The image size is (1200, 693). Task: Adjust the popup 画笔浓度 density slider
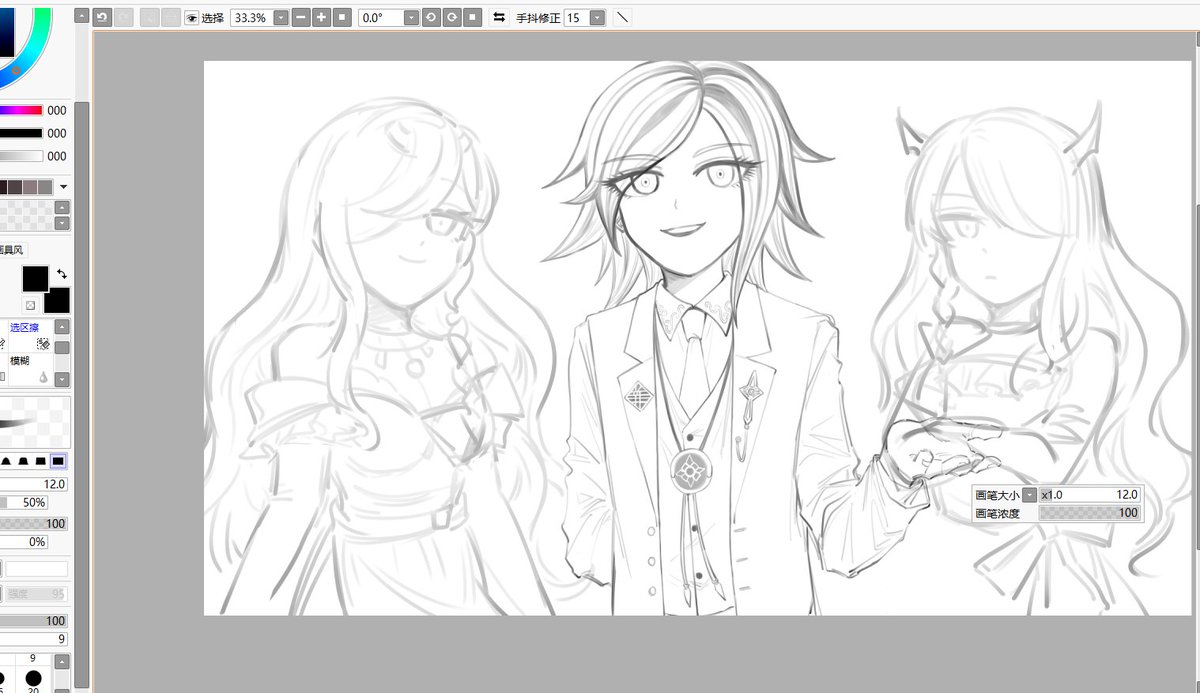1089,513
